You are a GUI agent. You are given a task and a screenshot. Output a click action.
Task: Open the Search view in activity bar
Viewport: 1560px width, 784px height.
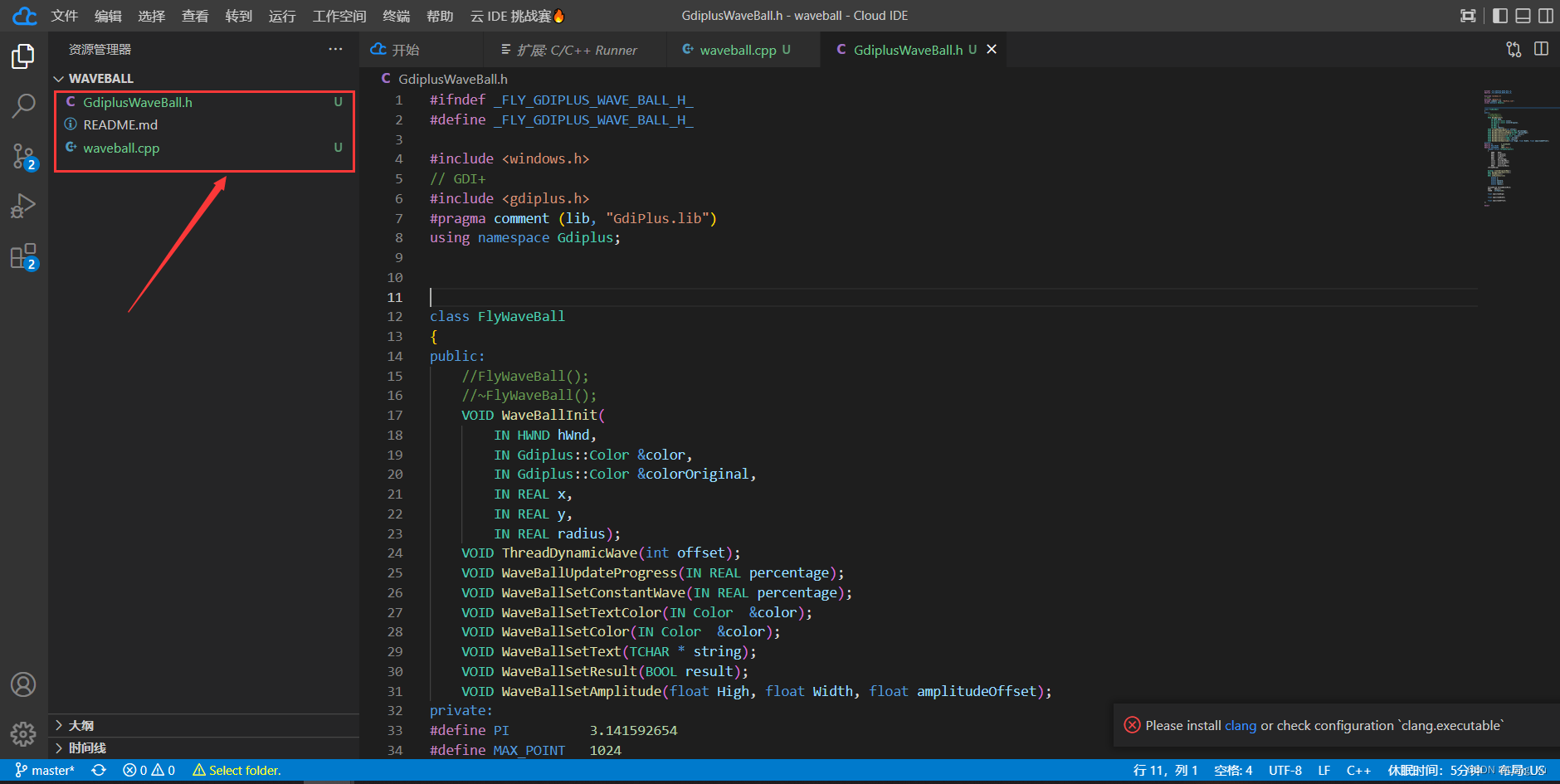[23, 106]
